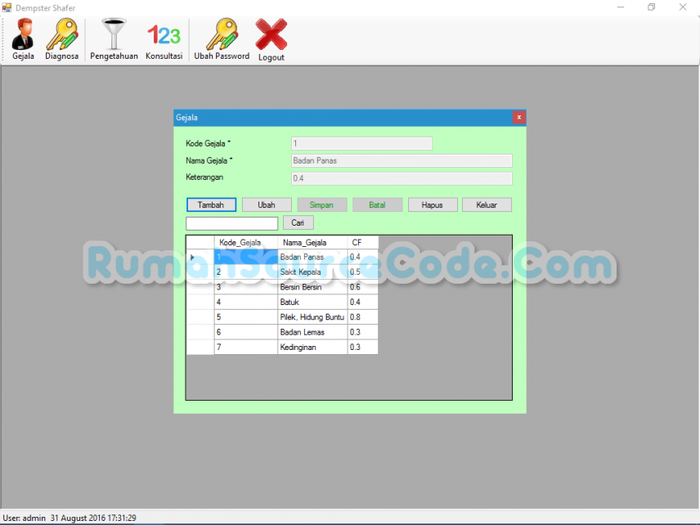This screenshot has height=525, width=700.
Task: Click the 0.6 CF value cell
Action: pyautogui.click(x=362, y=287)
